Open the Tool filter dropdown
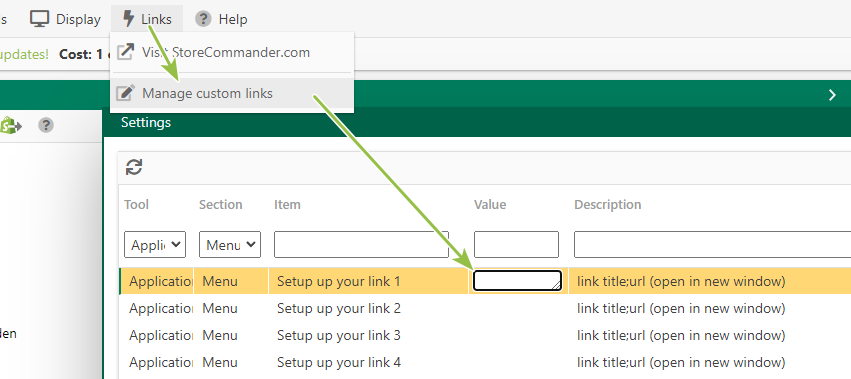The width and height of the screenshot is (851, 379). point(155,244)
